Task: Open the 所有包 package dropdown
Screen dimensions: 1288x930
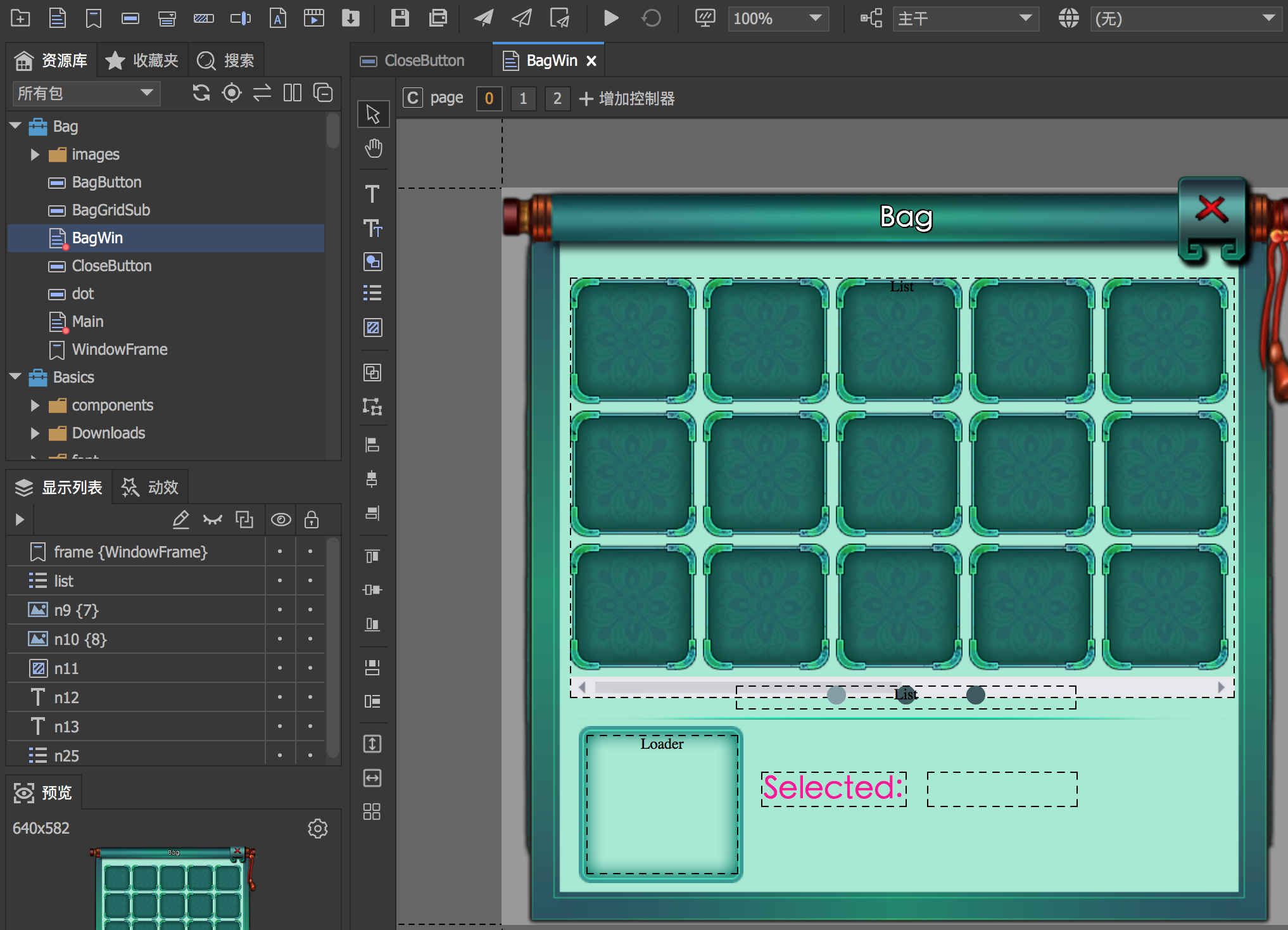Action: coord(85,94)
